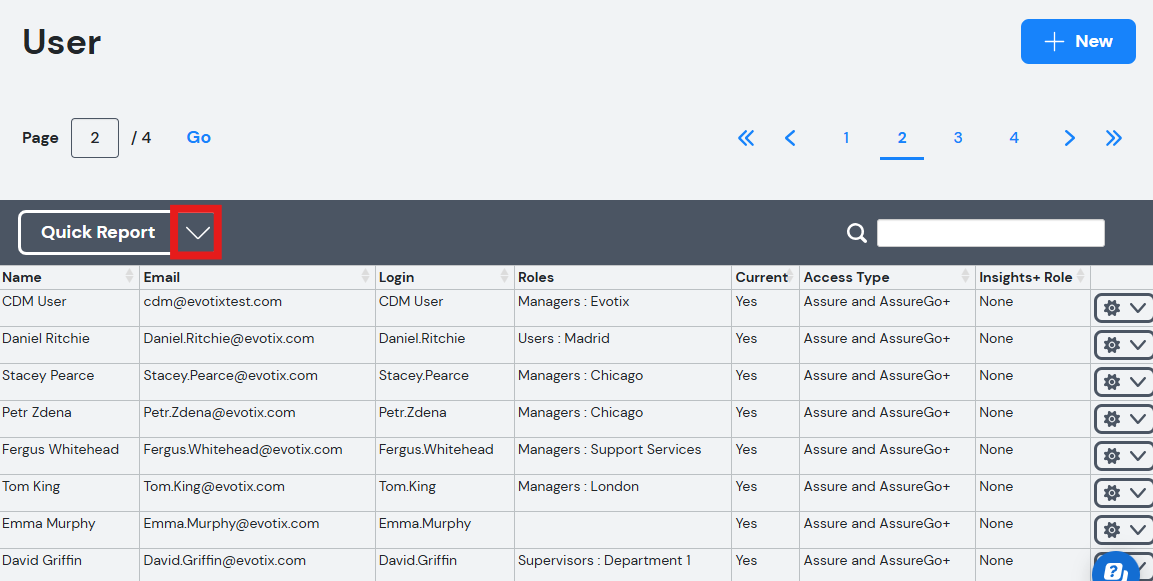
Task: Open page 1 in pagination
Action: coord(846,138)
